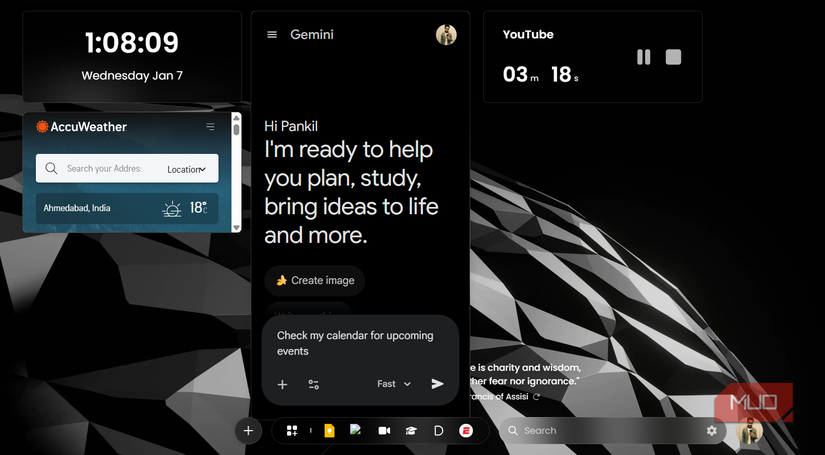Open the AccuWeather menu icon

pyautogui.click(x=210, y=127)
